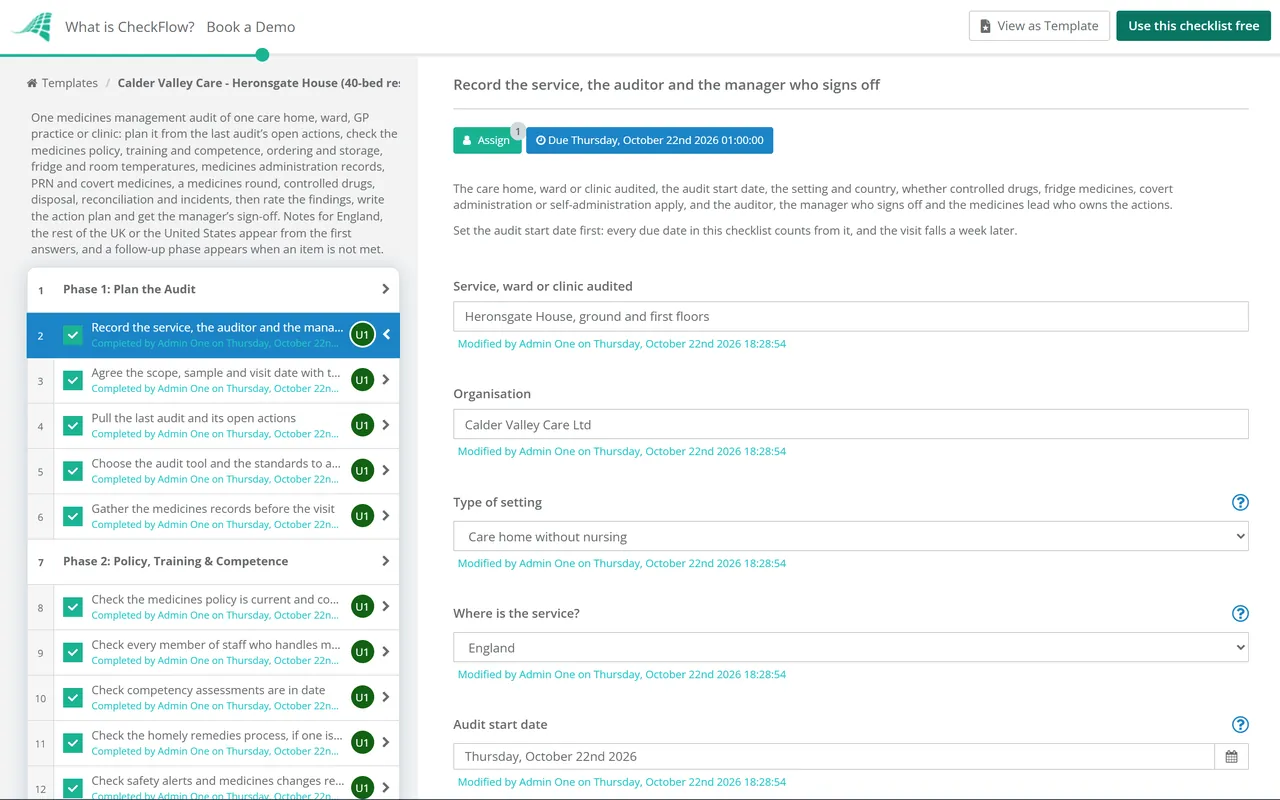Uncheck 'Check the medicines policy is current' task

click(73, 606)
